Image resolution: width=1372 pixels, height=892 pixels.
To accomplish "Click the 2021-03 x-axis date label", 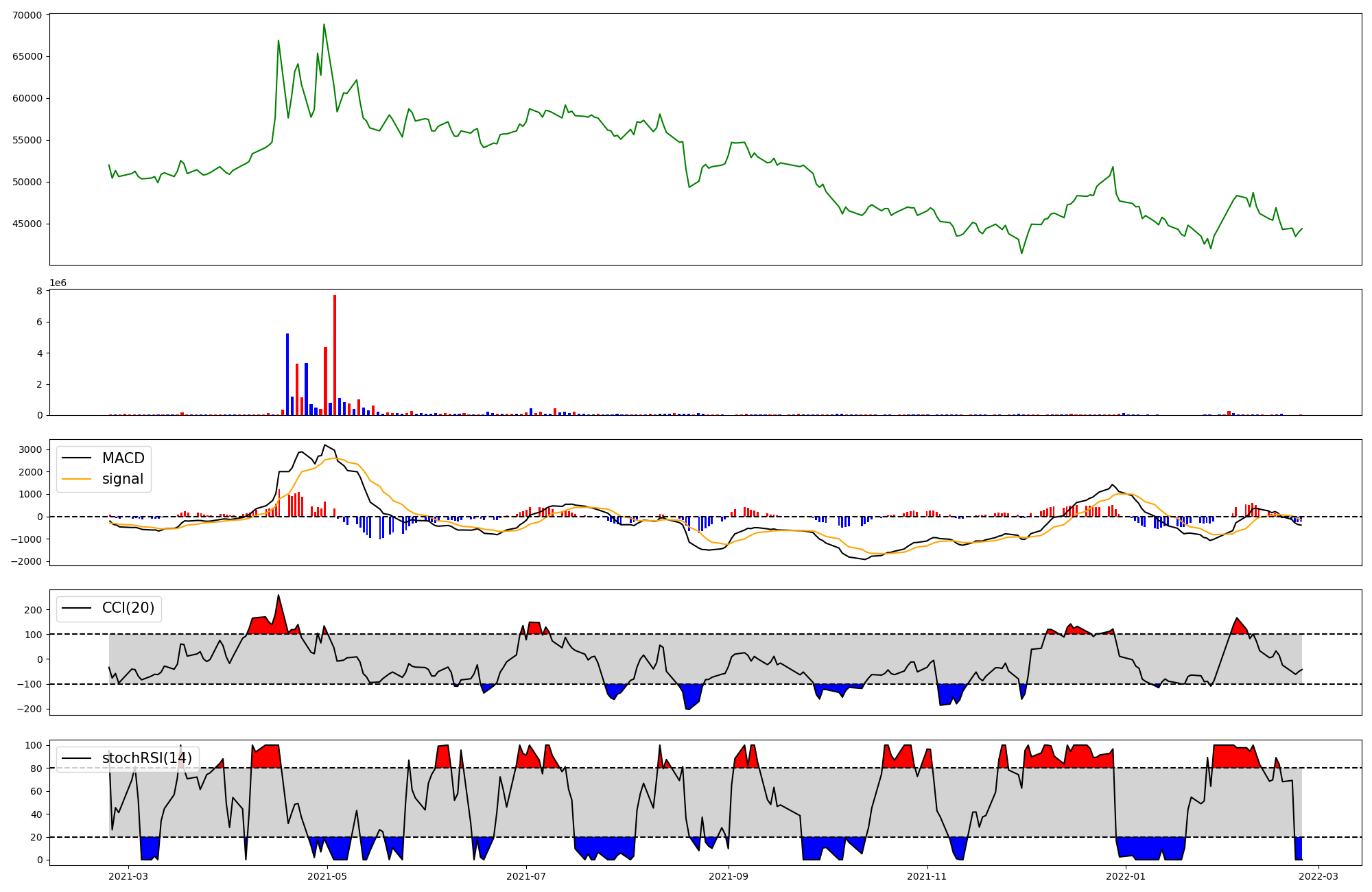I will [128, 876].
